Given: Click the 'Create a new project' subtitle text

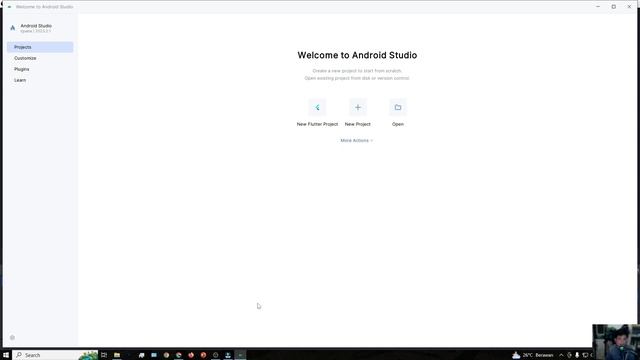Looking at the screenshot, I should 357,71.
